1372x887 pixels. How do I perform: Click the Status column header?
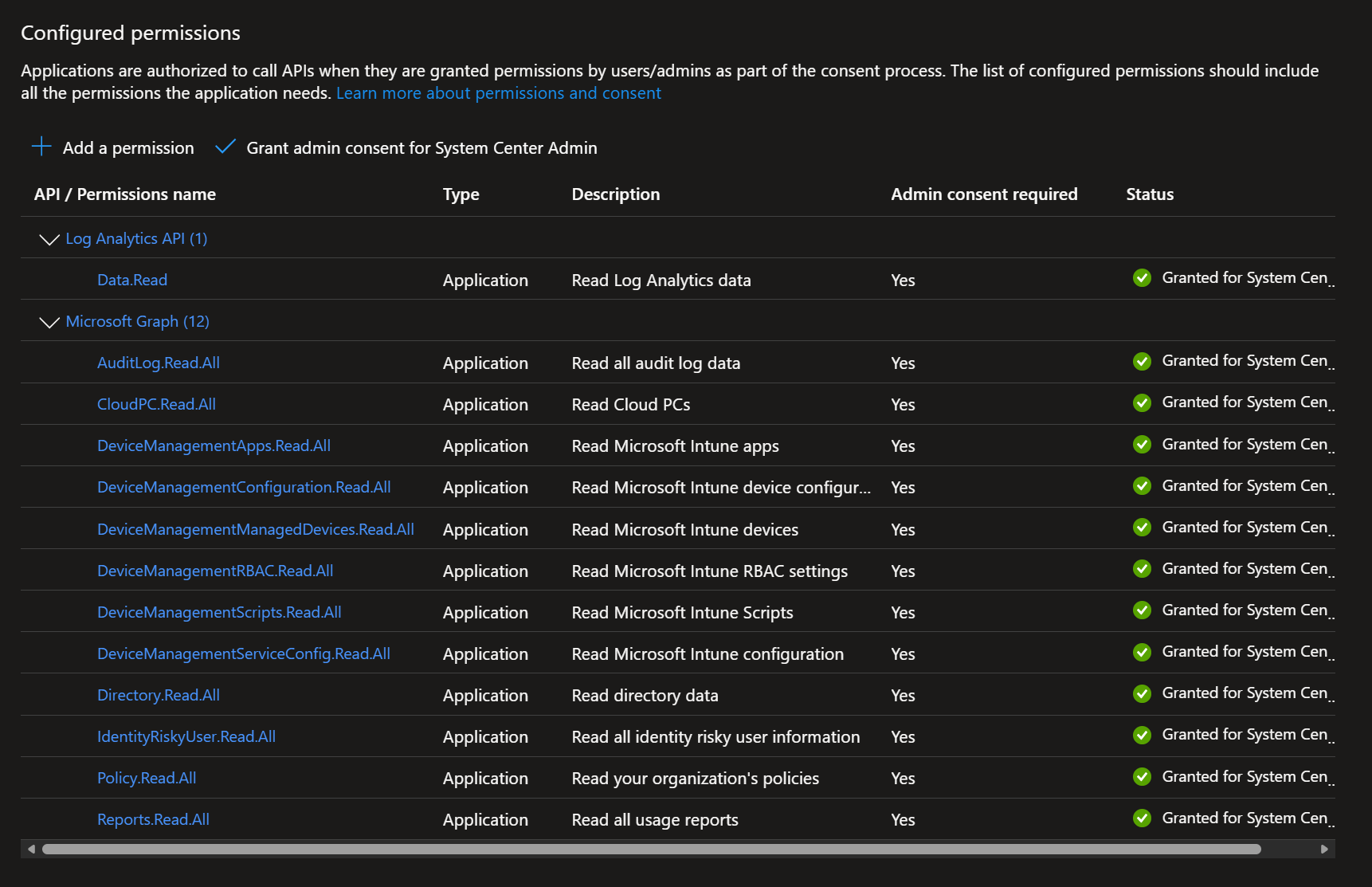click(1150, 194)
